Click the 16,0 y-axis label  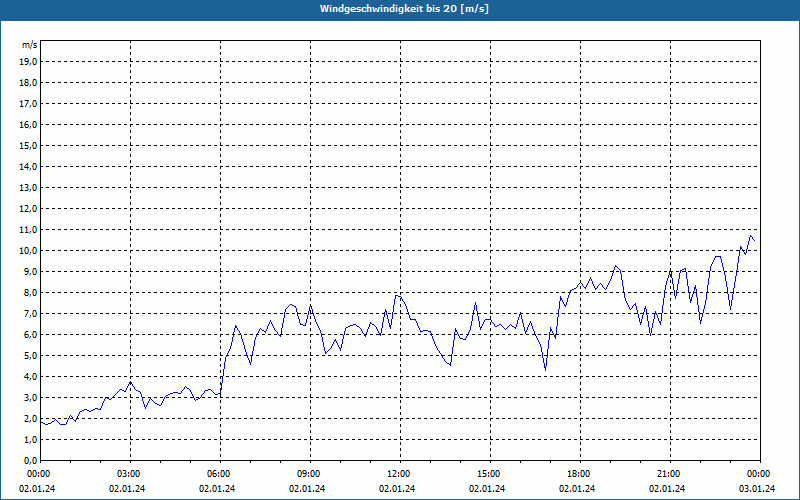28,124
